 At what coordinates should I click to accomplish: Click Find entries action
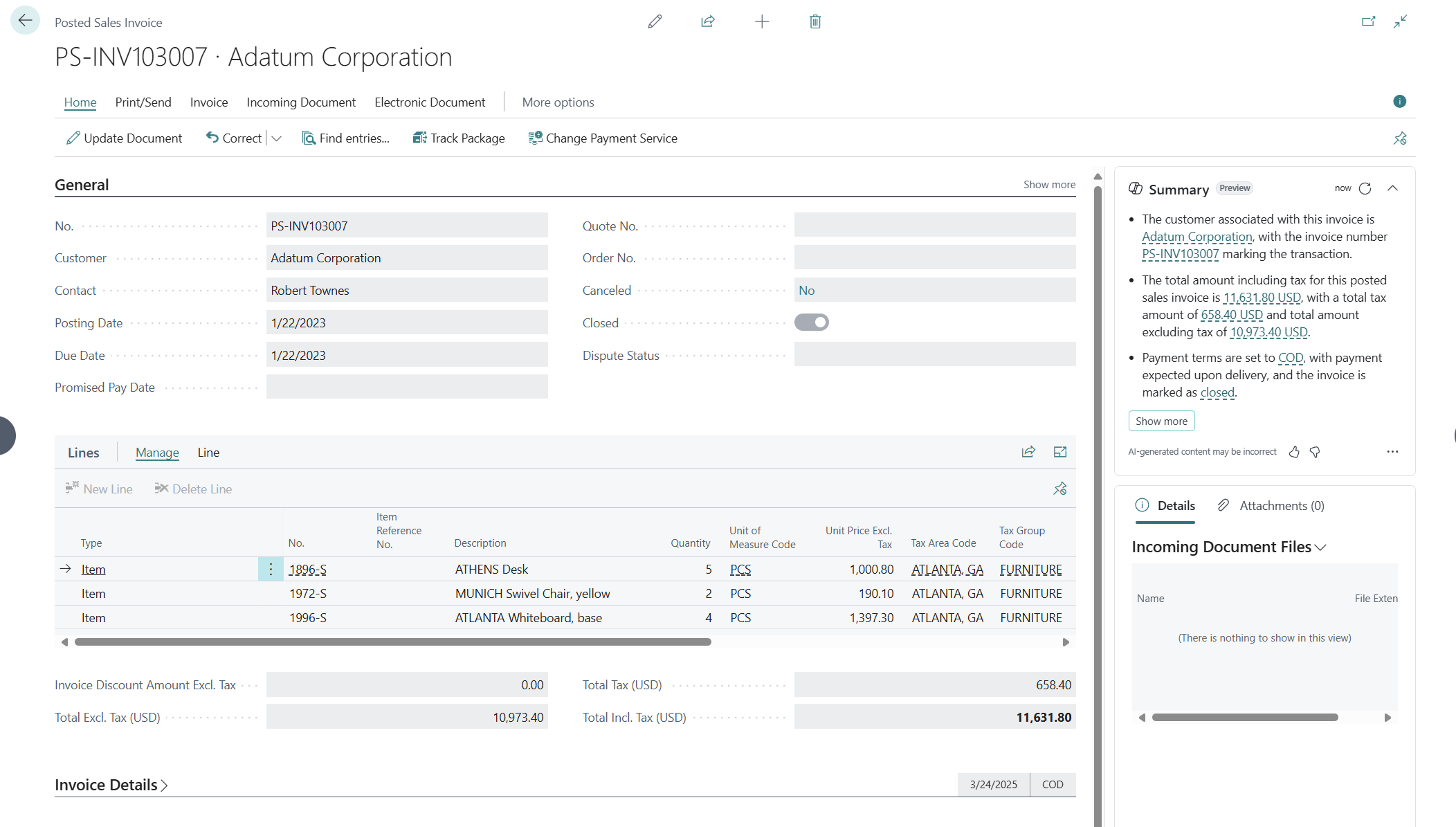click(346, 138)
